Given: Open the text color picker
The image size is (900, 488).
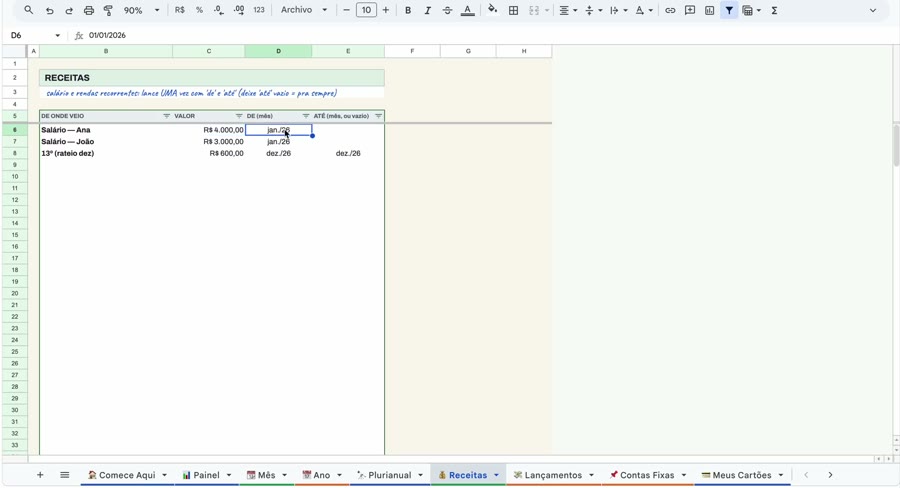Looking at the screenshot, I should coord(468,10).
